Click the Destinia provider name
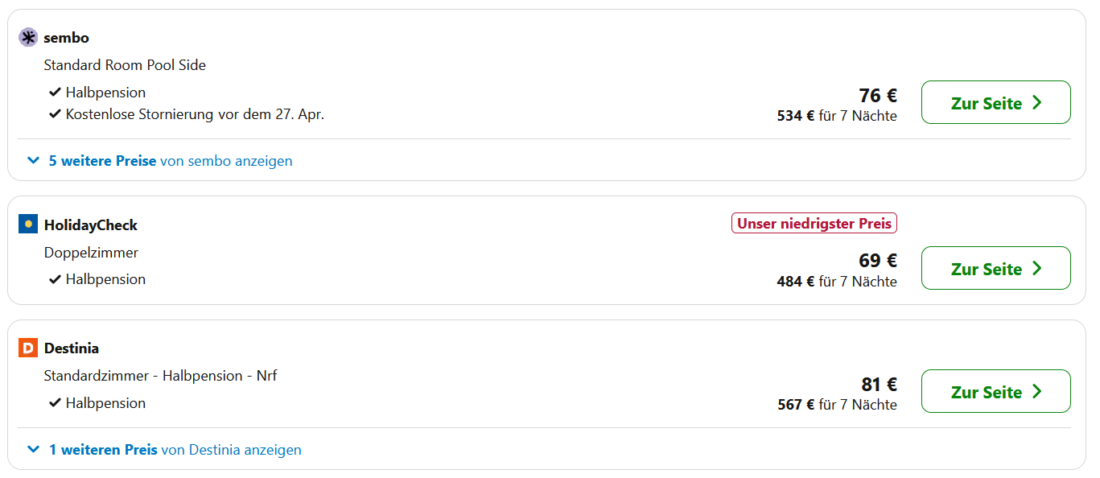Image resolution: width=1100 pixels, height=478 pixels. tap(71, 348)
